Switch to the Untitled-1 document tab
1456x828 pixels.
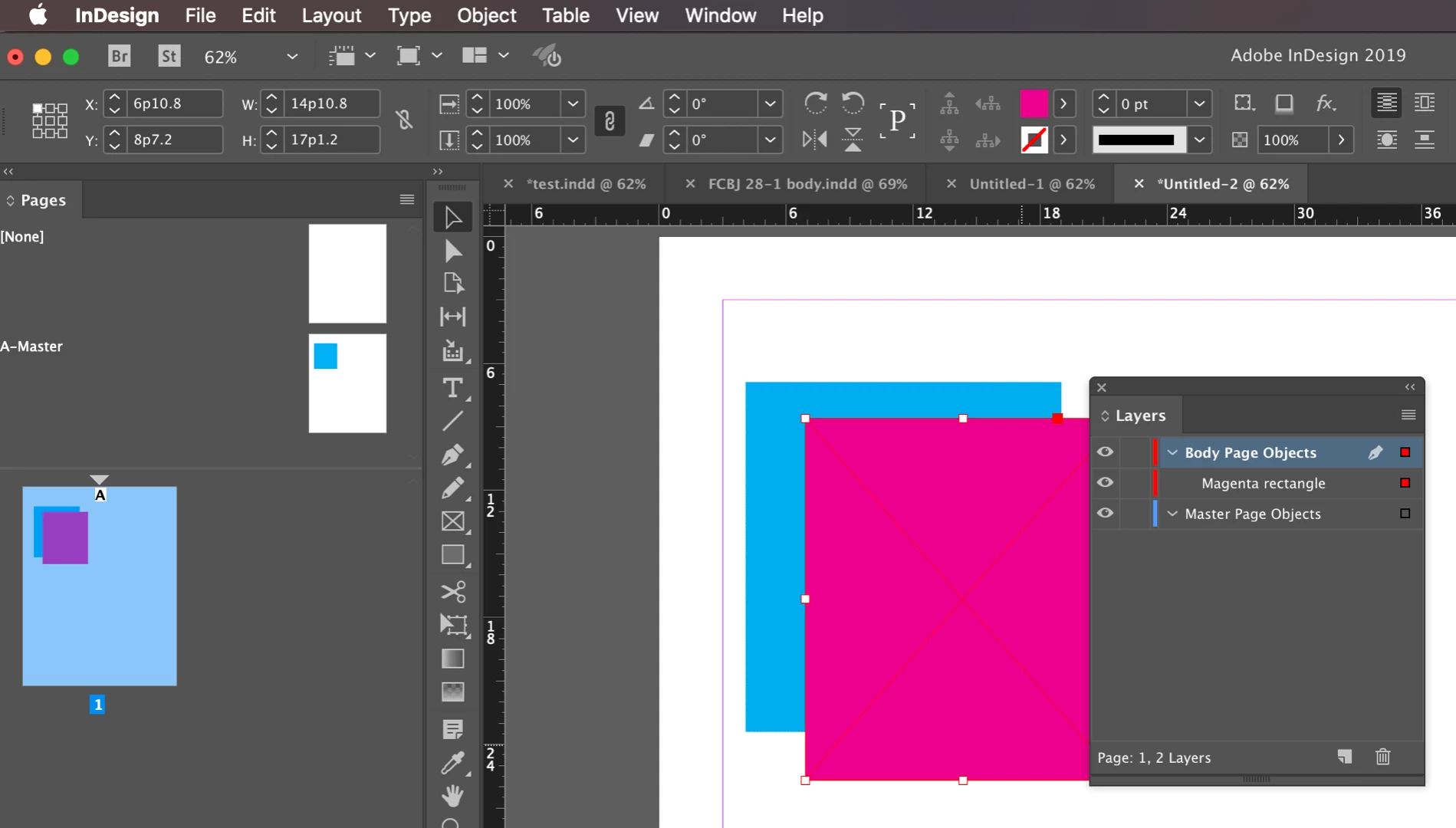pos(1032,184)
